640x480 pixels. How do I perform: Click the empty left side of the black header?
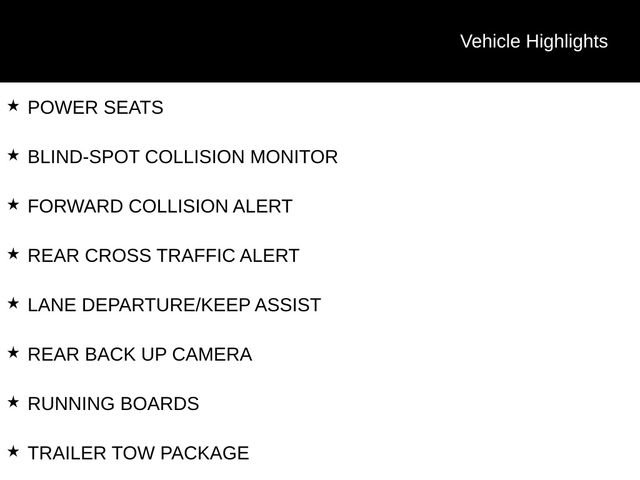(150, 41)
